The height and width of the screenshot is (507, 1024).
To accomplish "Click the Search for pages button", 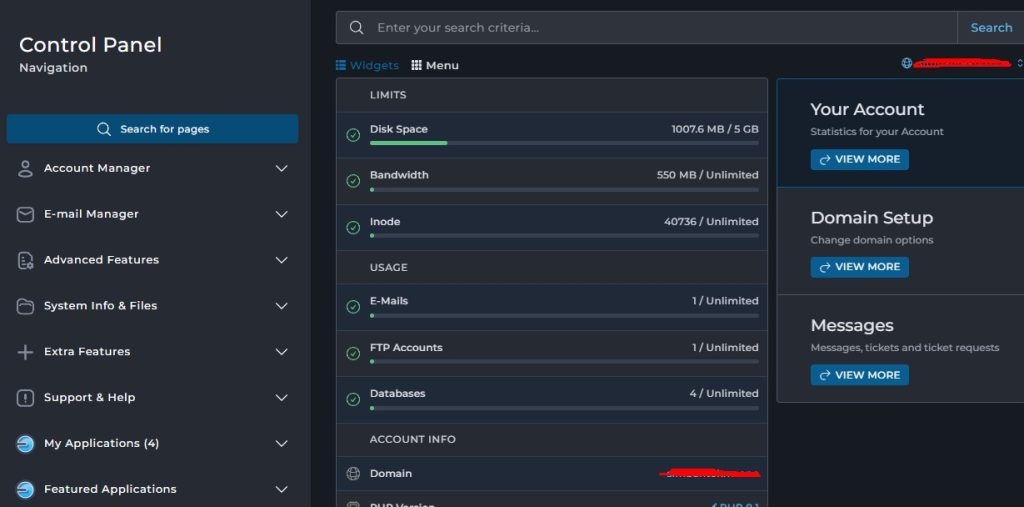I will pos(152,129).
